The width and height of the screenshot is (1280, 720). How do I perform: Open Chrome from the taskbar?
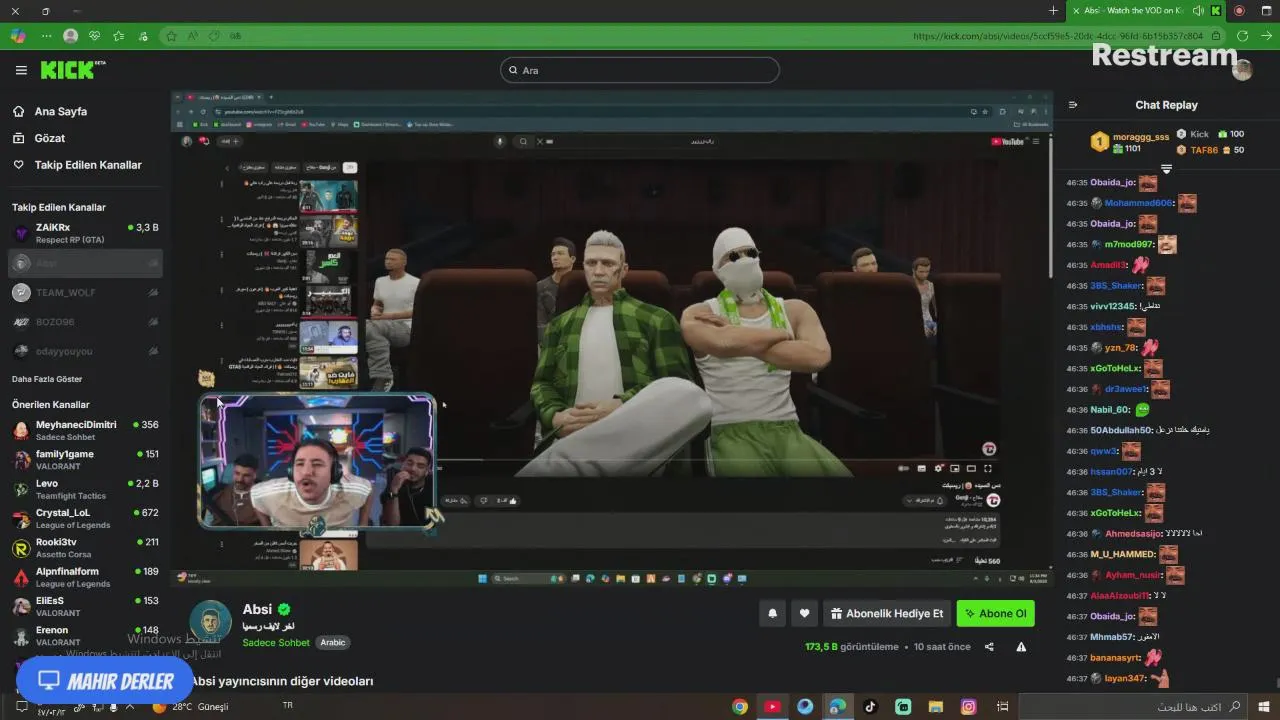coord(740,707)
